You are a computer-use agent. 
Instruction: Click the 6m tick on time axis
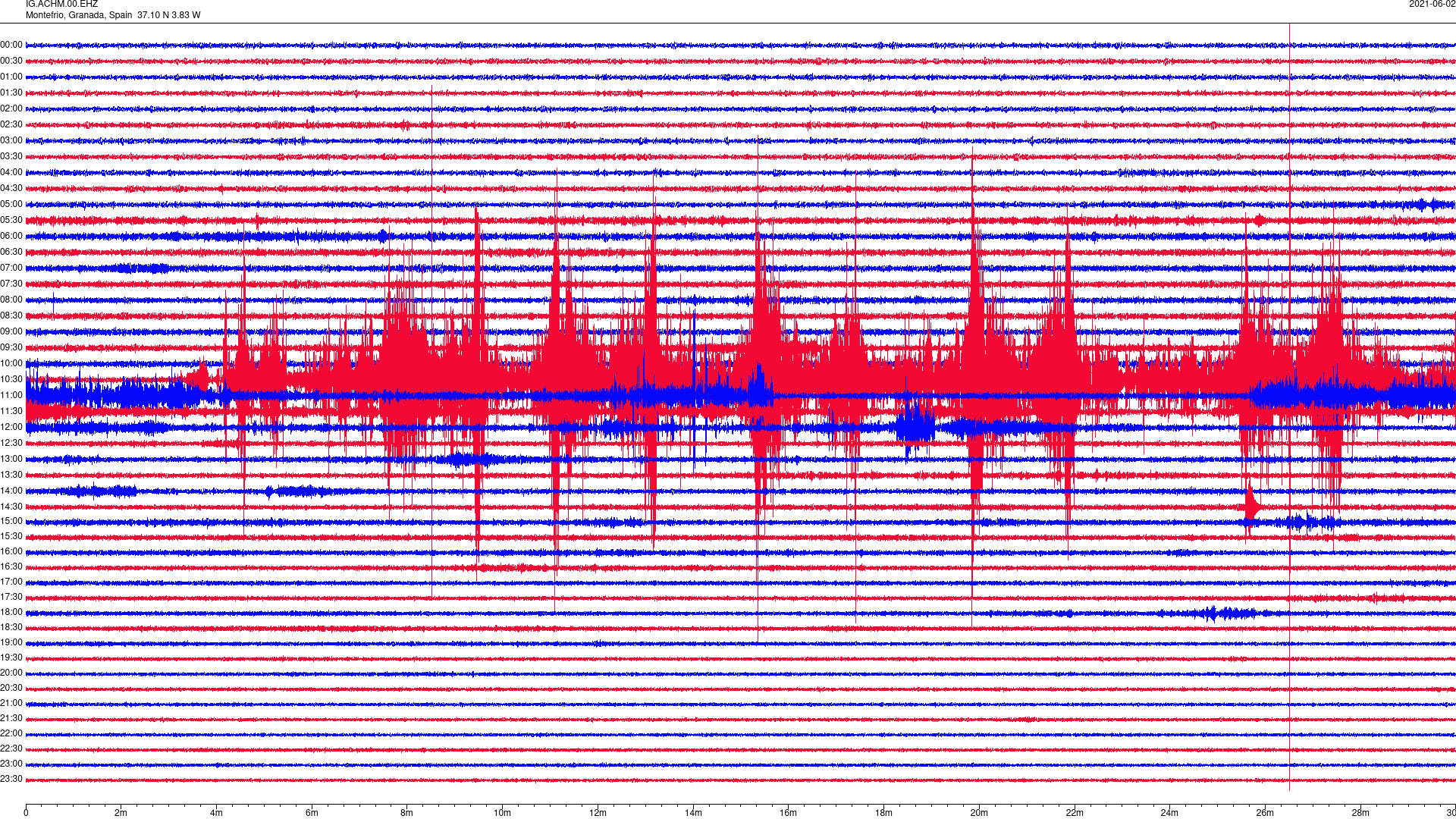312,813
